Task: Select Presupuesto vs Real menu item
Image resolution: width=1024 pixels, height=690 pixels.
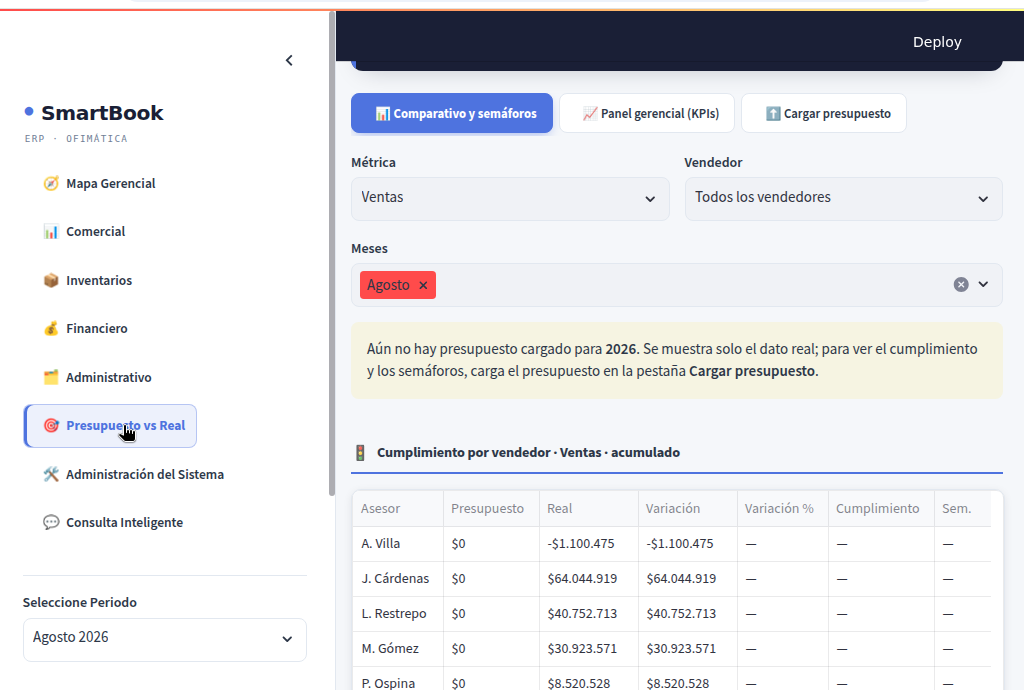Action: pyautogui.click(x=110, y=426)
